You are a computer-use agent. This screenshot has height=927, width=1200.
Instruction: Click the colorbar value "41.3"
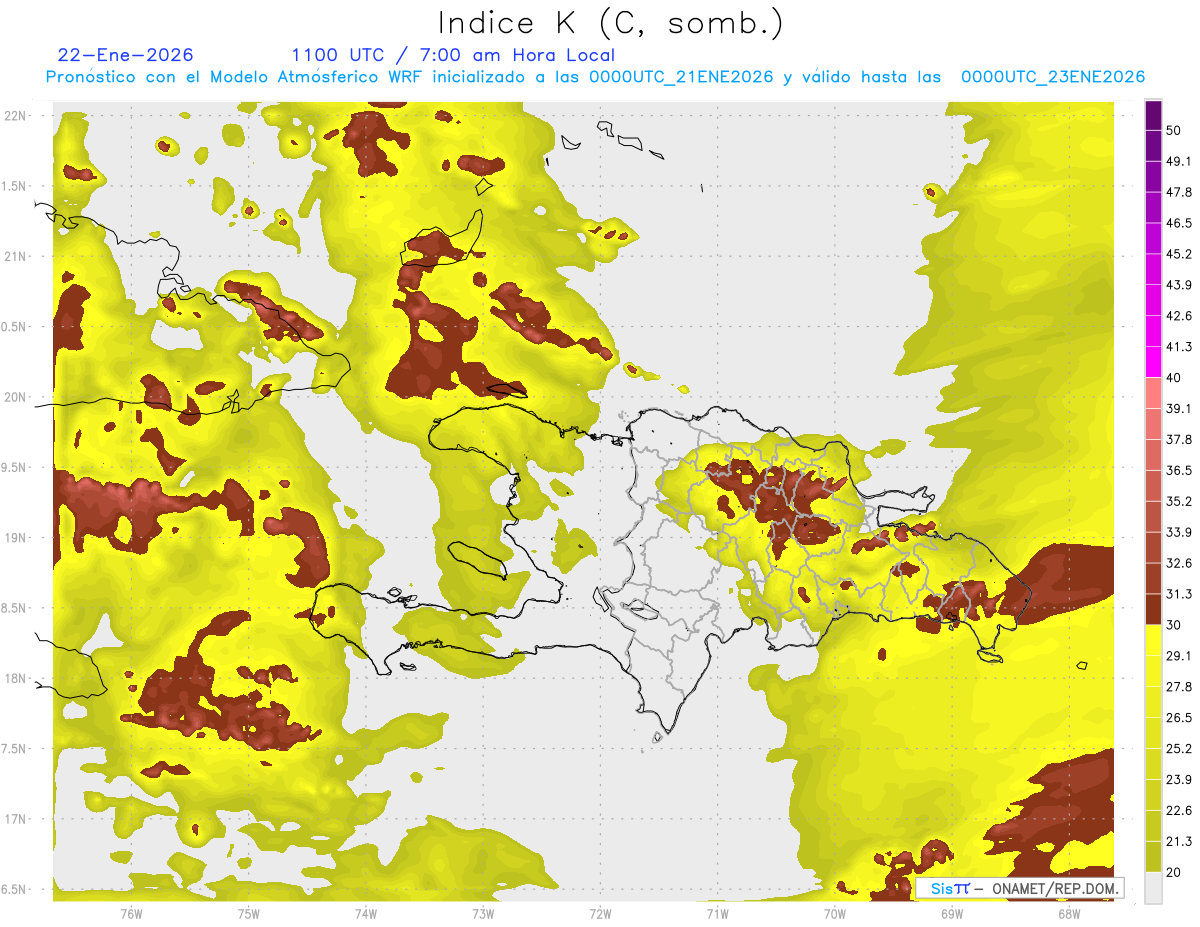click(x=1179, y=347)
